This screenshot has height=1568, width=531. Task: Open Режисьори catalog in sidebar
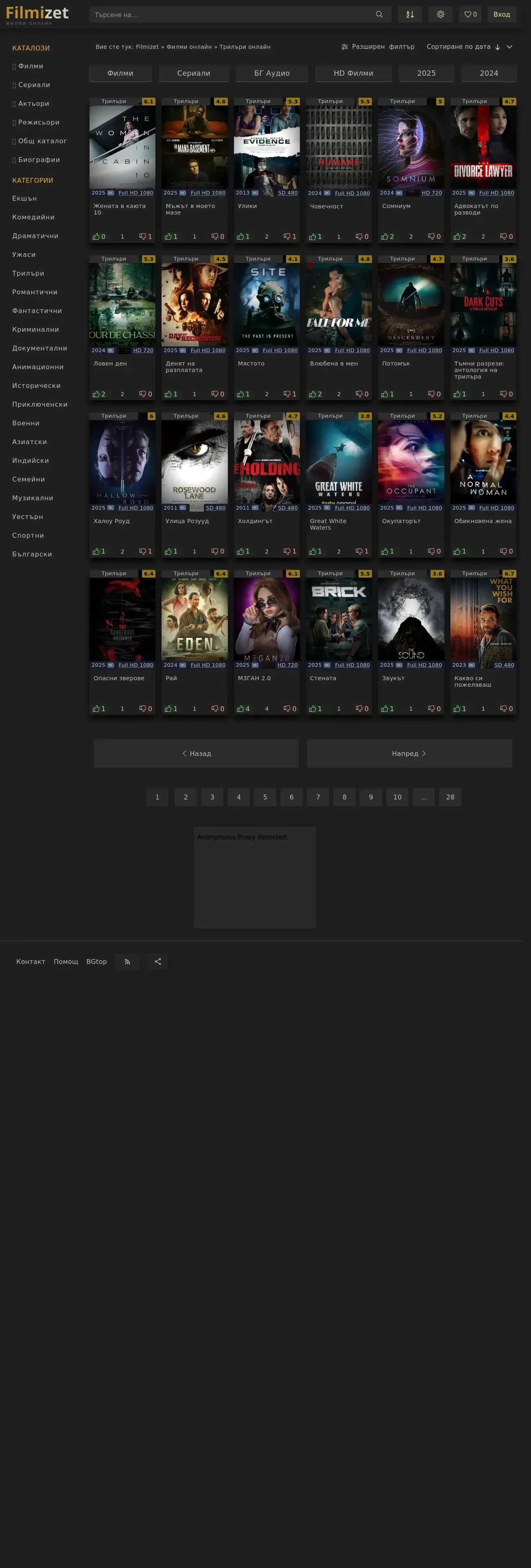point(39,123)
